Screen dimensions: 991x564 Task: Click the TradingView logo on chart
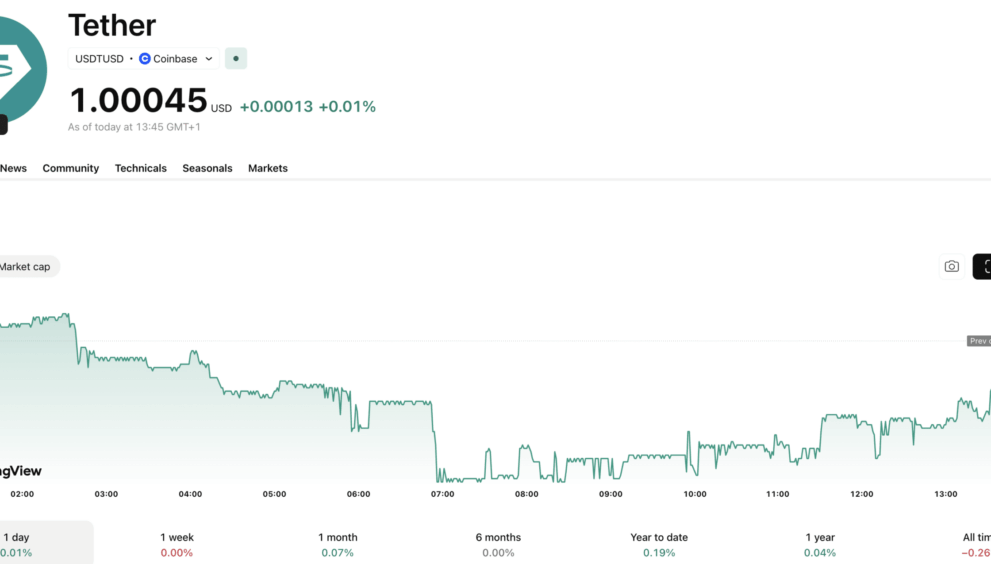[x=21, y=471]
